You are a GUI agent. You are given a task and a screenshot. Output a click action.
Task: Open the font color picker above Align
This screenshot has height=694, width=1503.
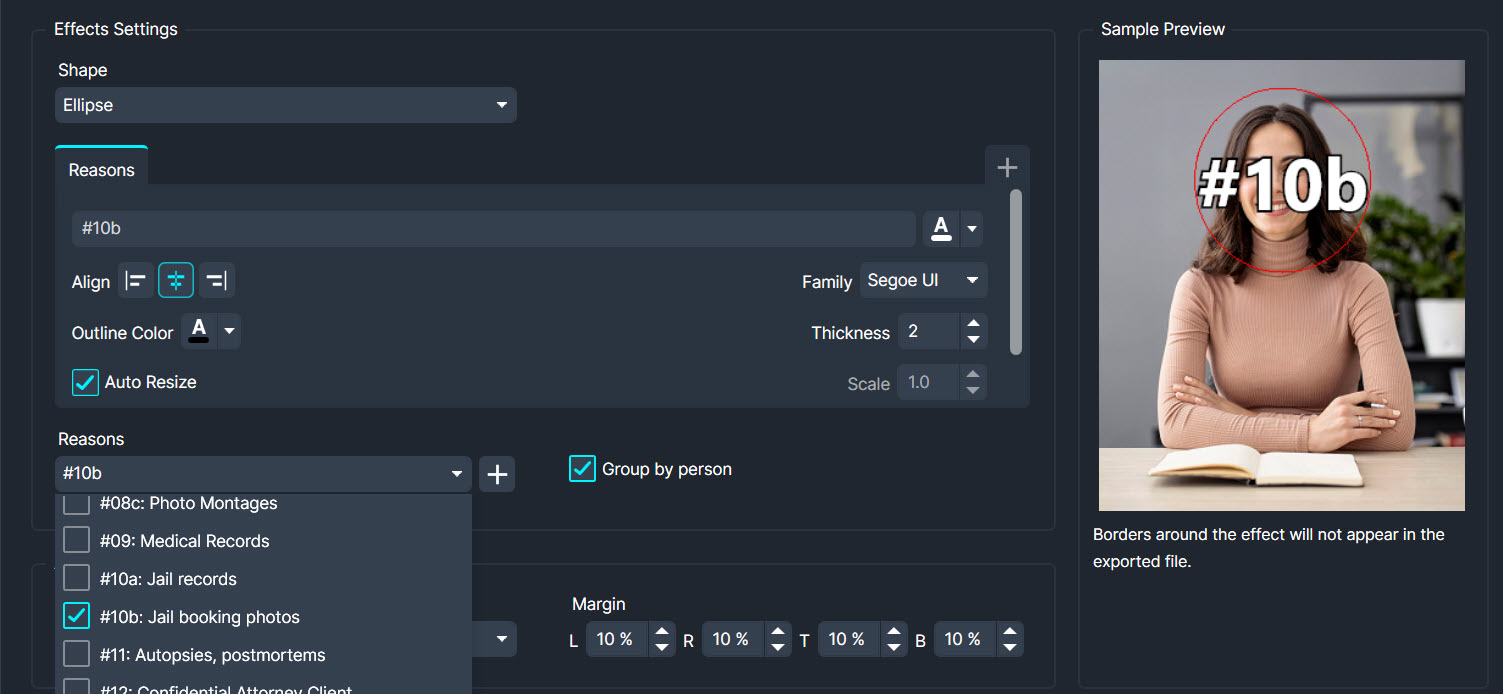pyautogui.click(x=940, y=228)
